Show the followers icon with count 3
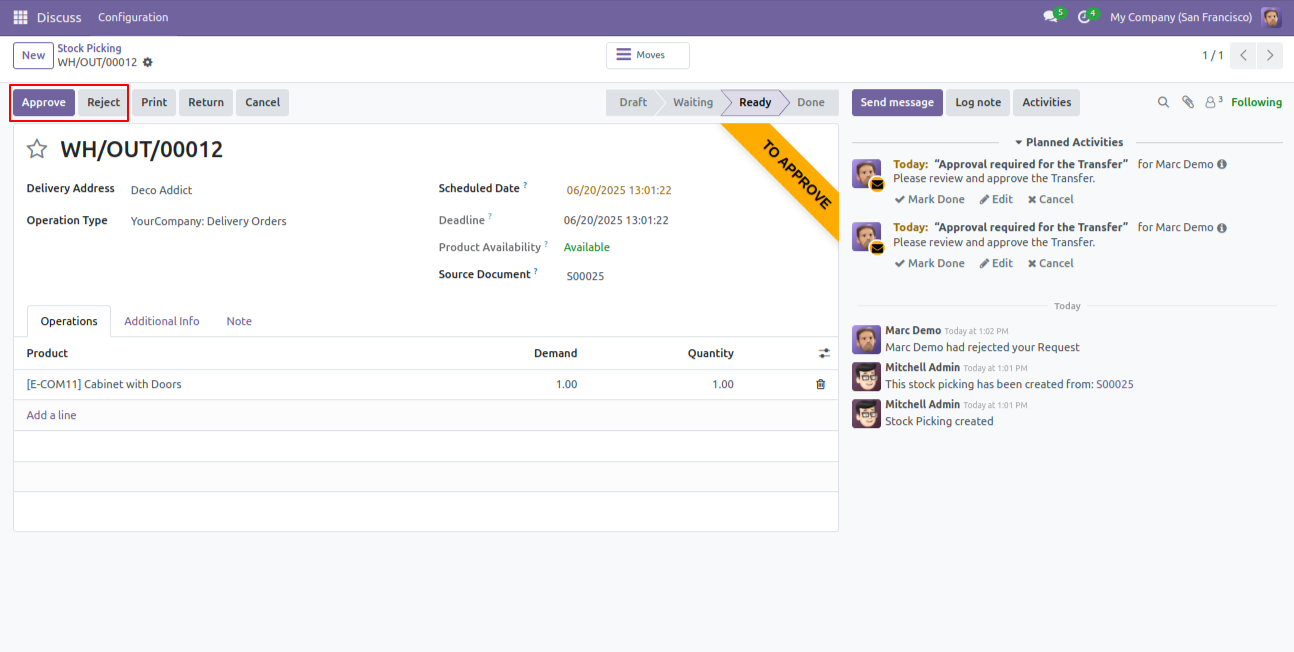 [1214, 102]
